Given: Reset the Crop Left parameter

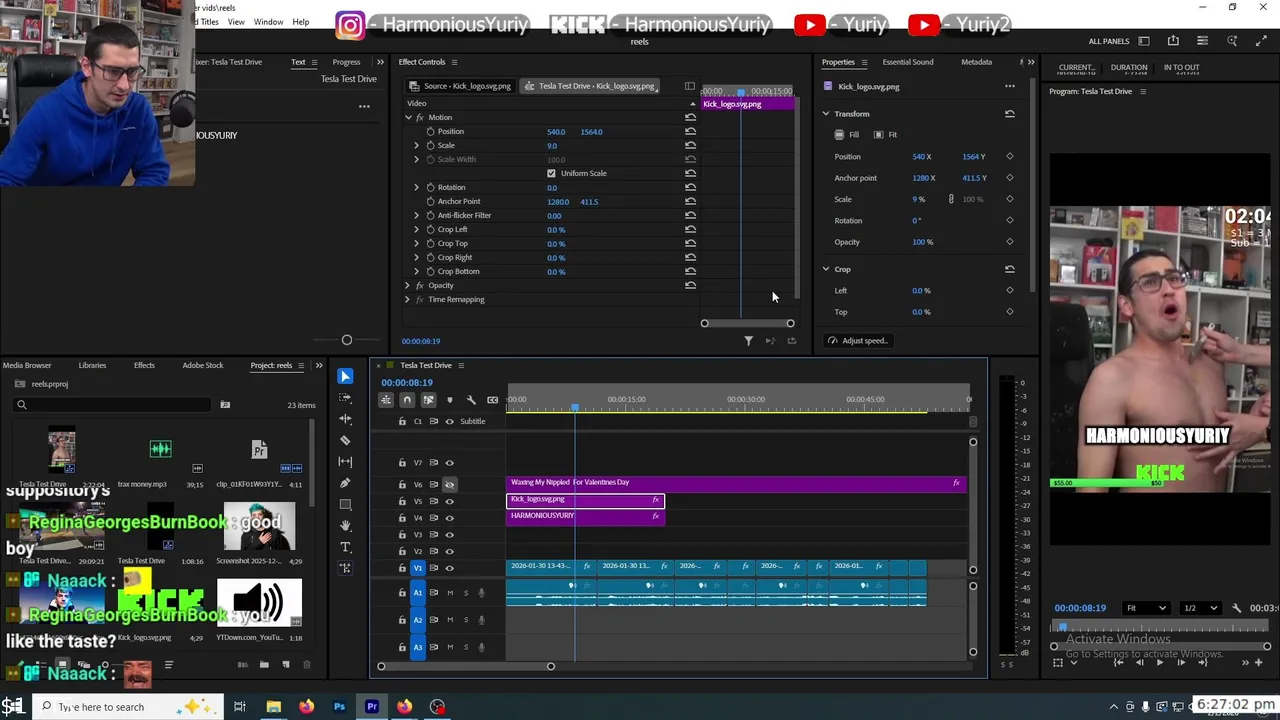Looking at the screenshot, I should [x=690, y=229].
